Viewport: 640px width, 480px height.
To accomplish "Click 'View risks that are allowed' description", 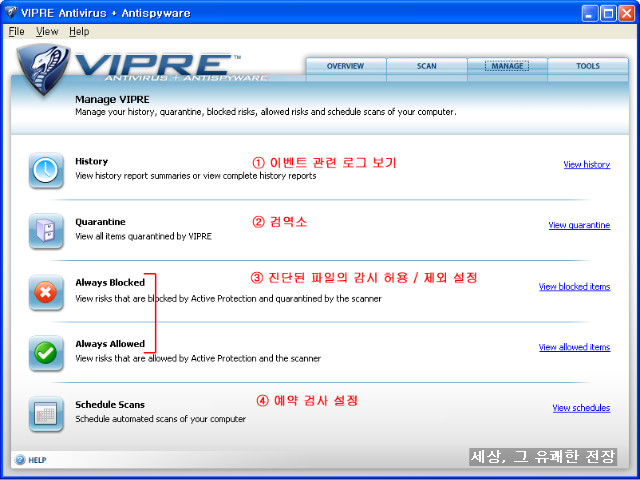I will pyautogui.click(x=198, y=358).
